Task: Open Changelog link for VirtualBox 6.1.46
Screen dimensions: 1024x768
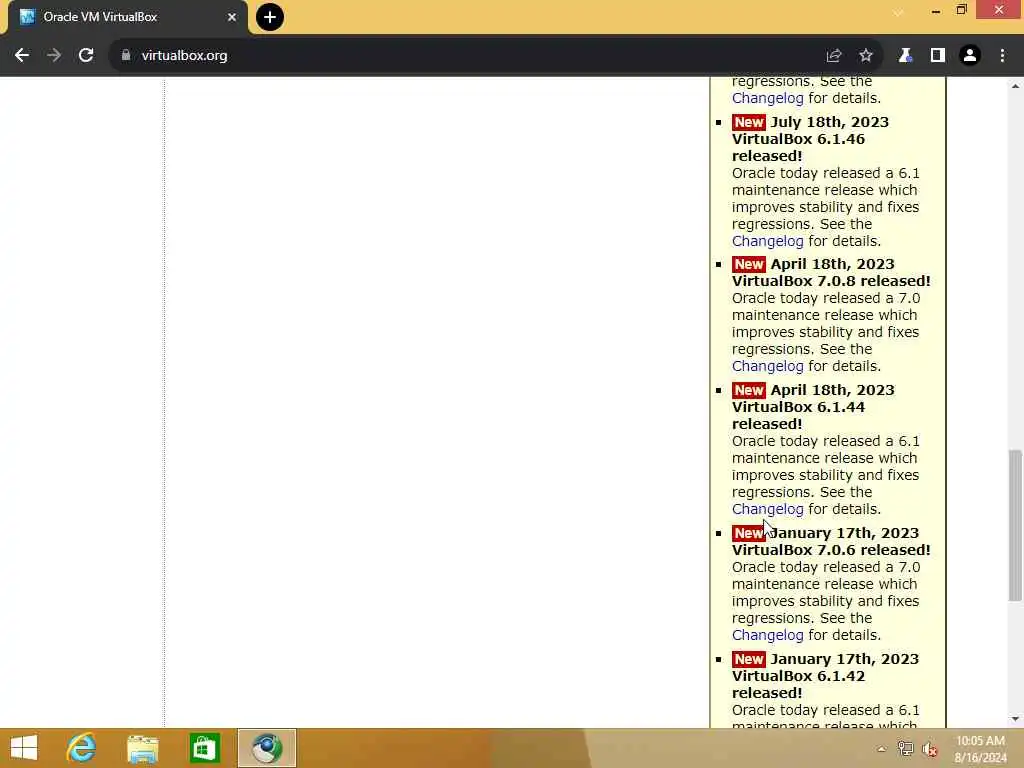Action: tap(767, 241)
